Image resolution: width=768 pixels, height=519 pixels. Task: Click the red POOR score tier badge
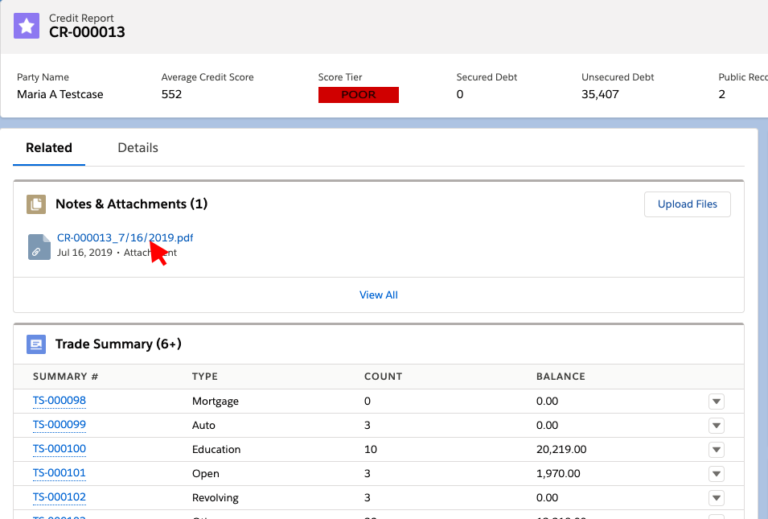tap(359, 95)
